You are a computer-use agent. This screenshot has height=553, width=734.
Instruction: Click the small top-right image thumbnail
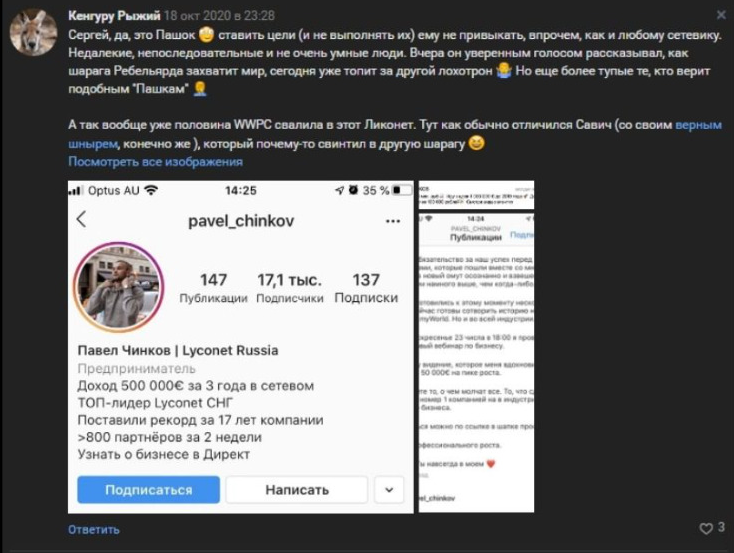click(x=476, y=195)
